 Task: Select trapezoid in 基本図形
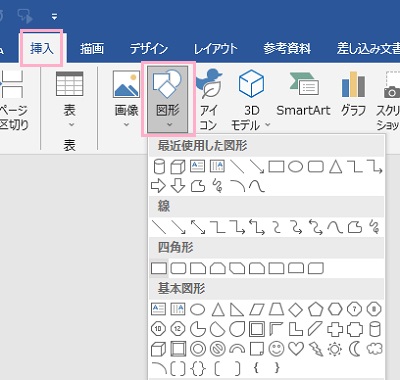pyautogui.click(x=276, y=309)
